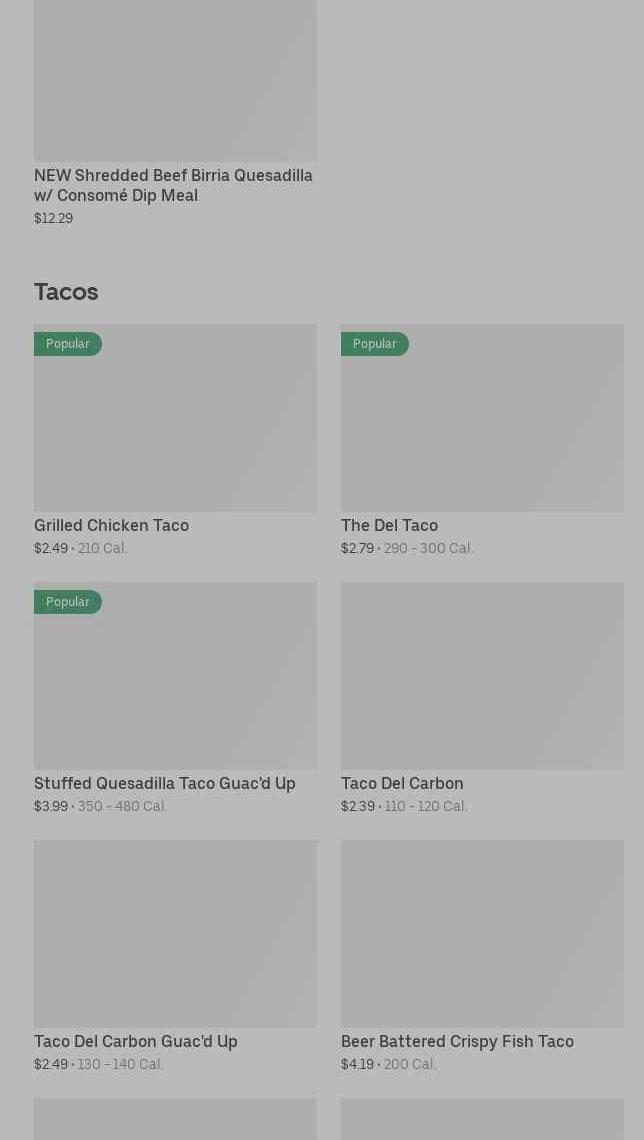This screenshot has width=644, height=1140.
Task: Click Popular badge on Grilled Chicken Taco
Action: click(x=68, y=344)
